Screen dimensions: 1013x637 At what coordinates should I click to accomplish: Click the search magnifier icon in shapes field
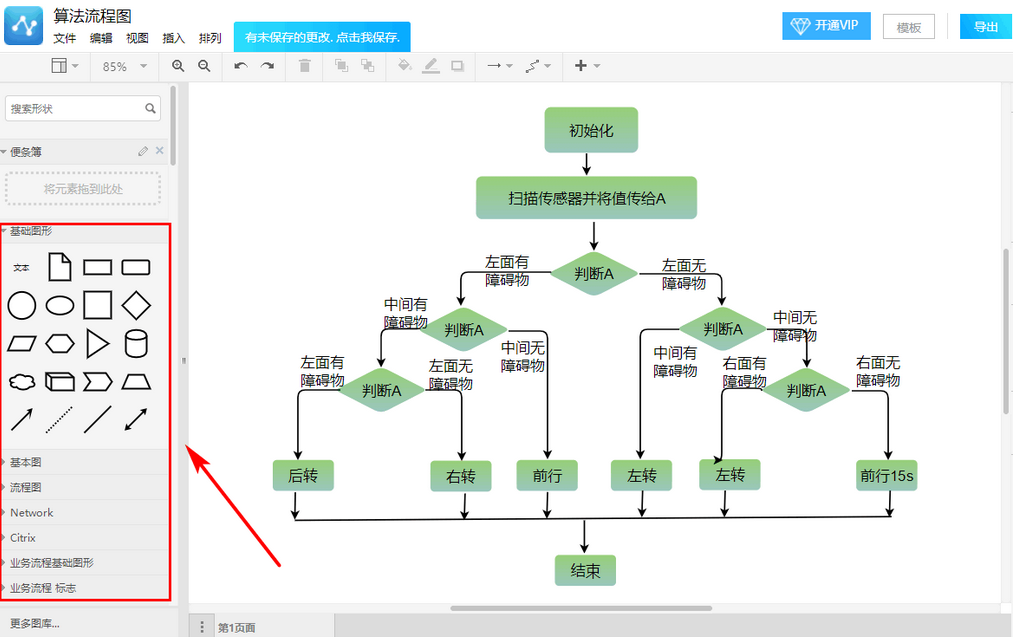click(x=151, y=109)
